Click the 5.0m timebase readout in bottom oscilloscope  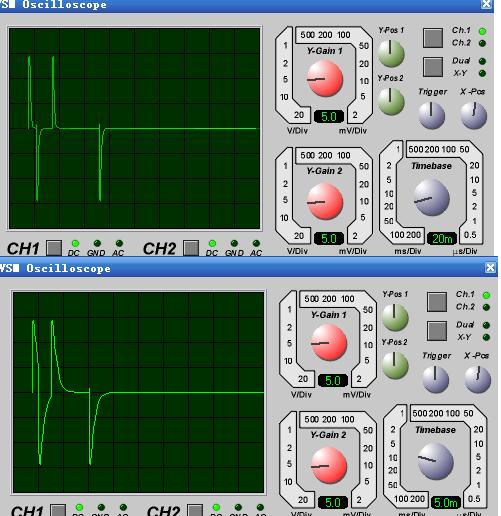click(x=446, y=502)
